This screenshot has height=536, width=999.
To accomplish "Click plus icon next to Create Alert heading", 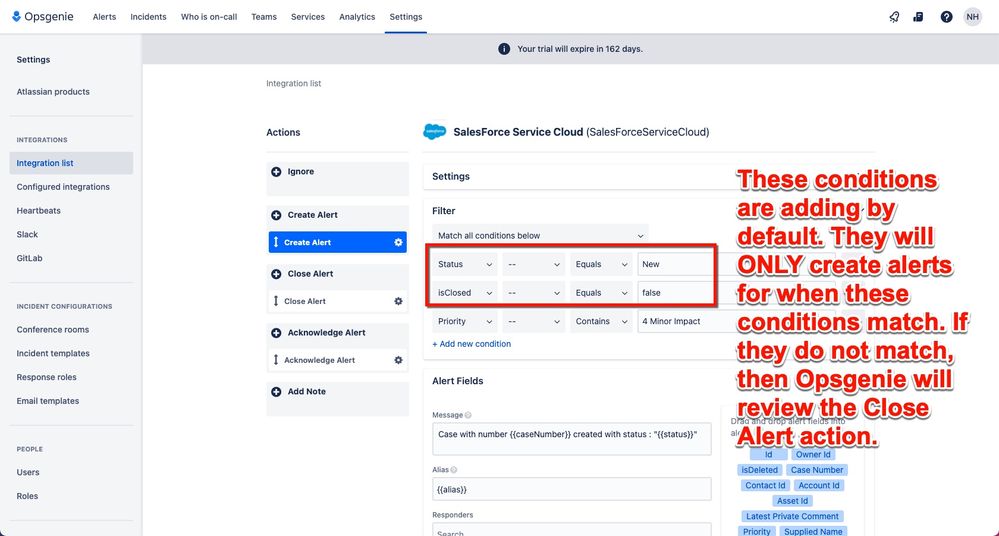I will [276, 215].
